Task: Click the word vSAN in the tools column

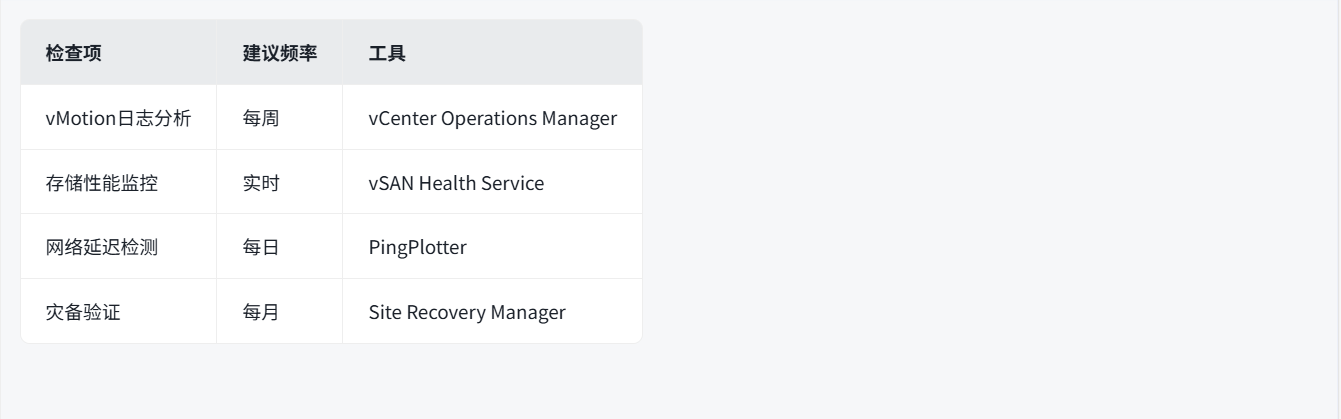Action: pyautogui.click(x=392, y=183)
